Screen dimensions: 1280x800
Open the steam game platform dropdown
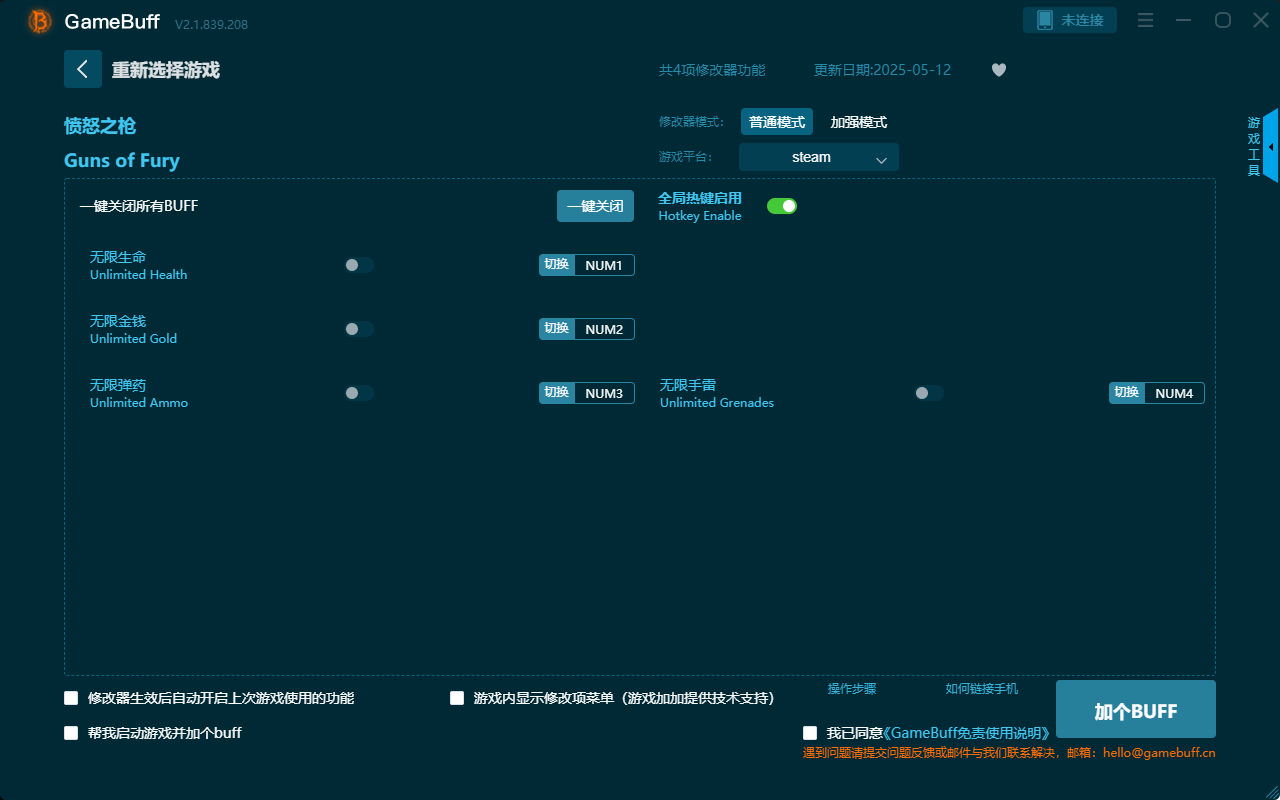coord(818,157)
